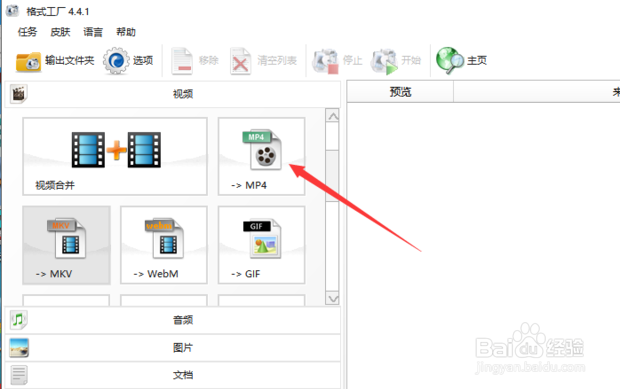Image resolution: width=620 pixels, height=389 pixels.
Task: Open the 语言 language menu
Action: click(x=93, y=32)
